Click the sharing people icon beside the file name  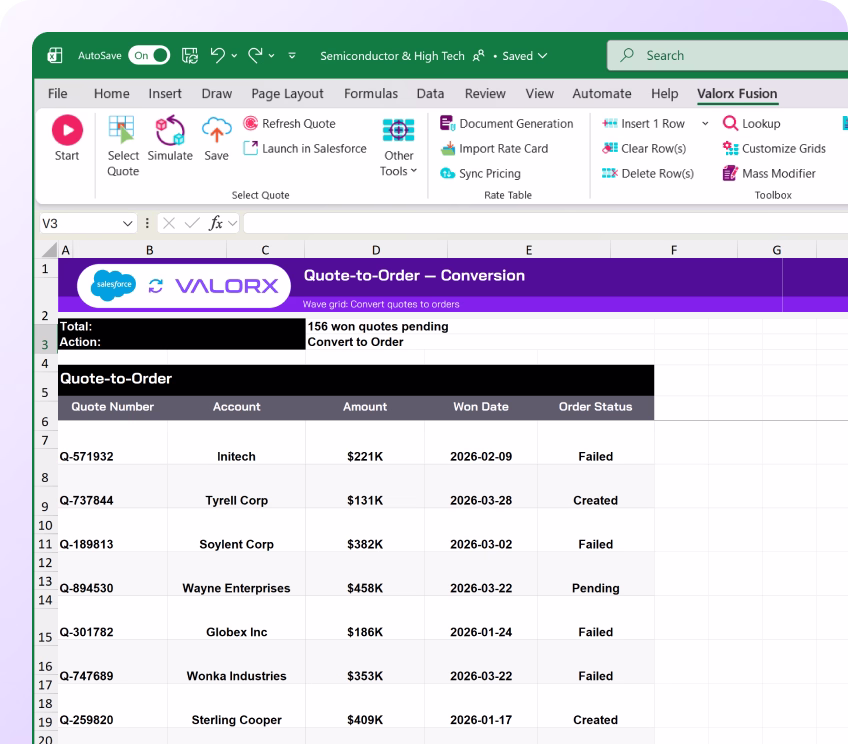point(479,56)
